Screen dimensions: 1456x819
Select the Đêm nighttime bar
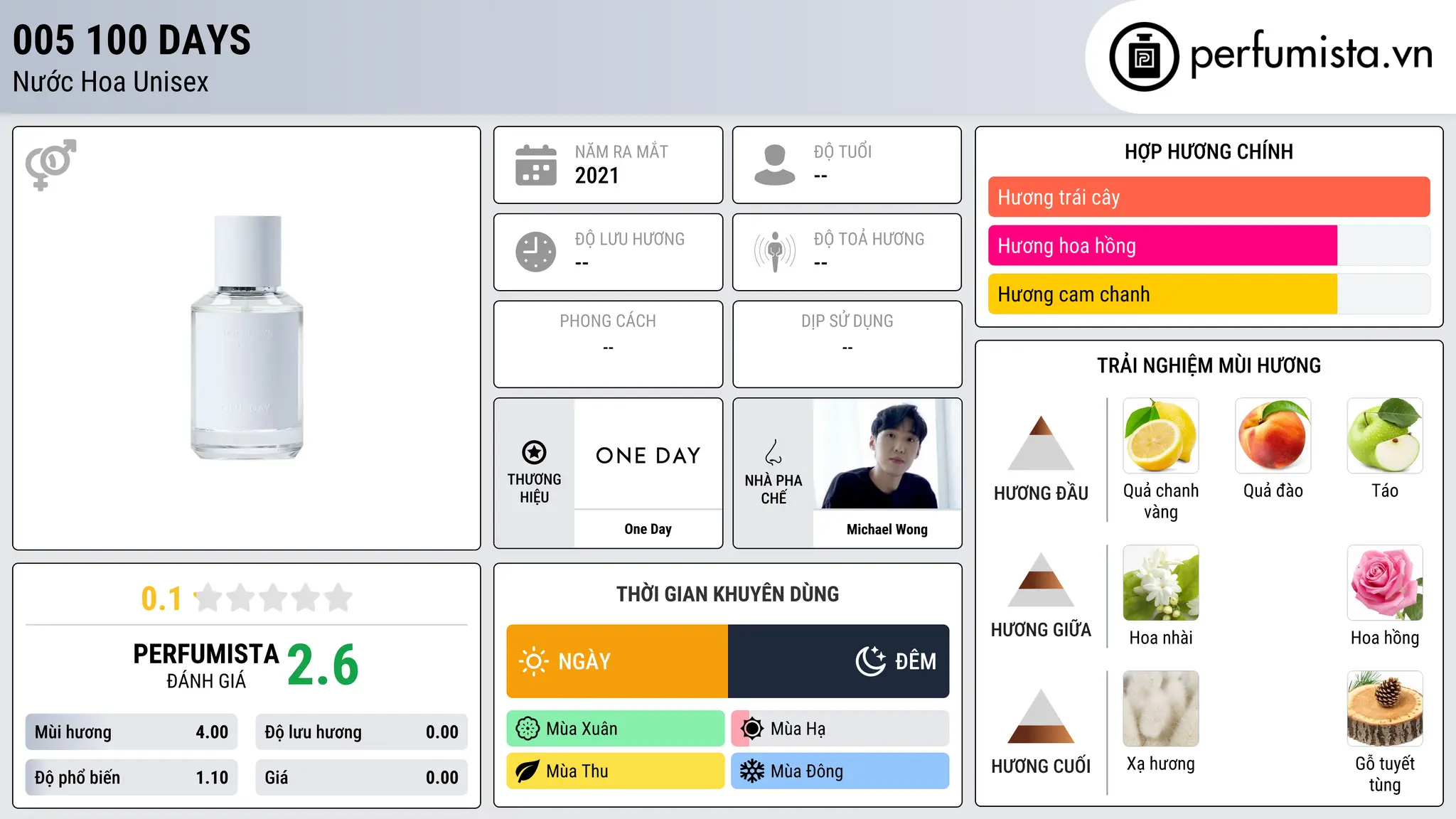pyautogui.click(x=839, y=661)
